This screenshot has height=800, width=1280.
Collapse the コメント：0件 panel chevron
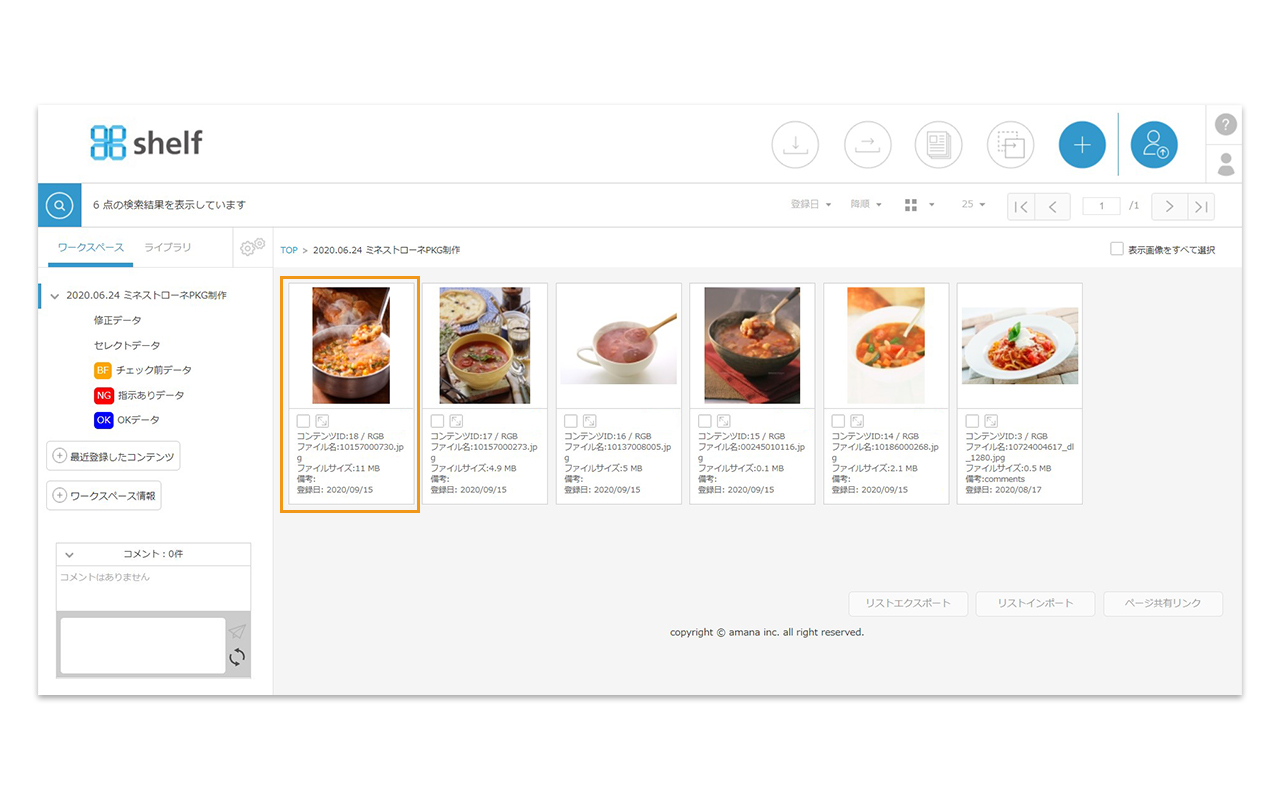(69, 554)
